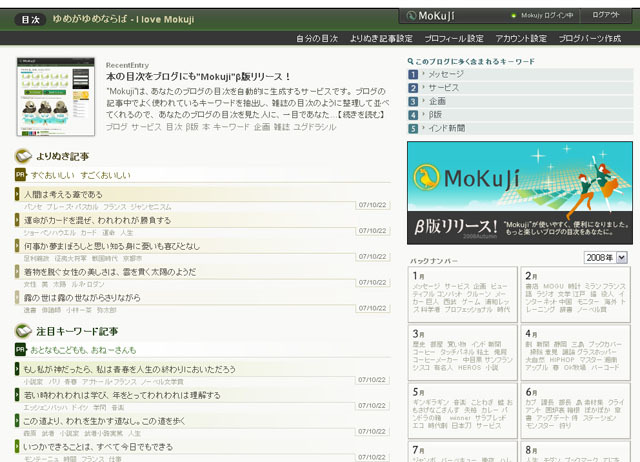
Task: Open 5月 back number box
Action: coord(462,411)
